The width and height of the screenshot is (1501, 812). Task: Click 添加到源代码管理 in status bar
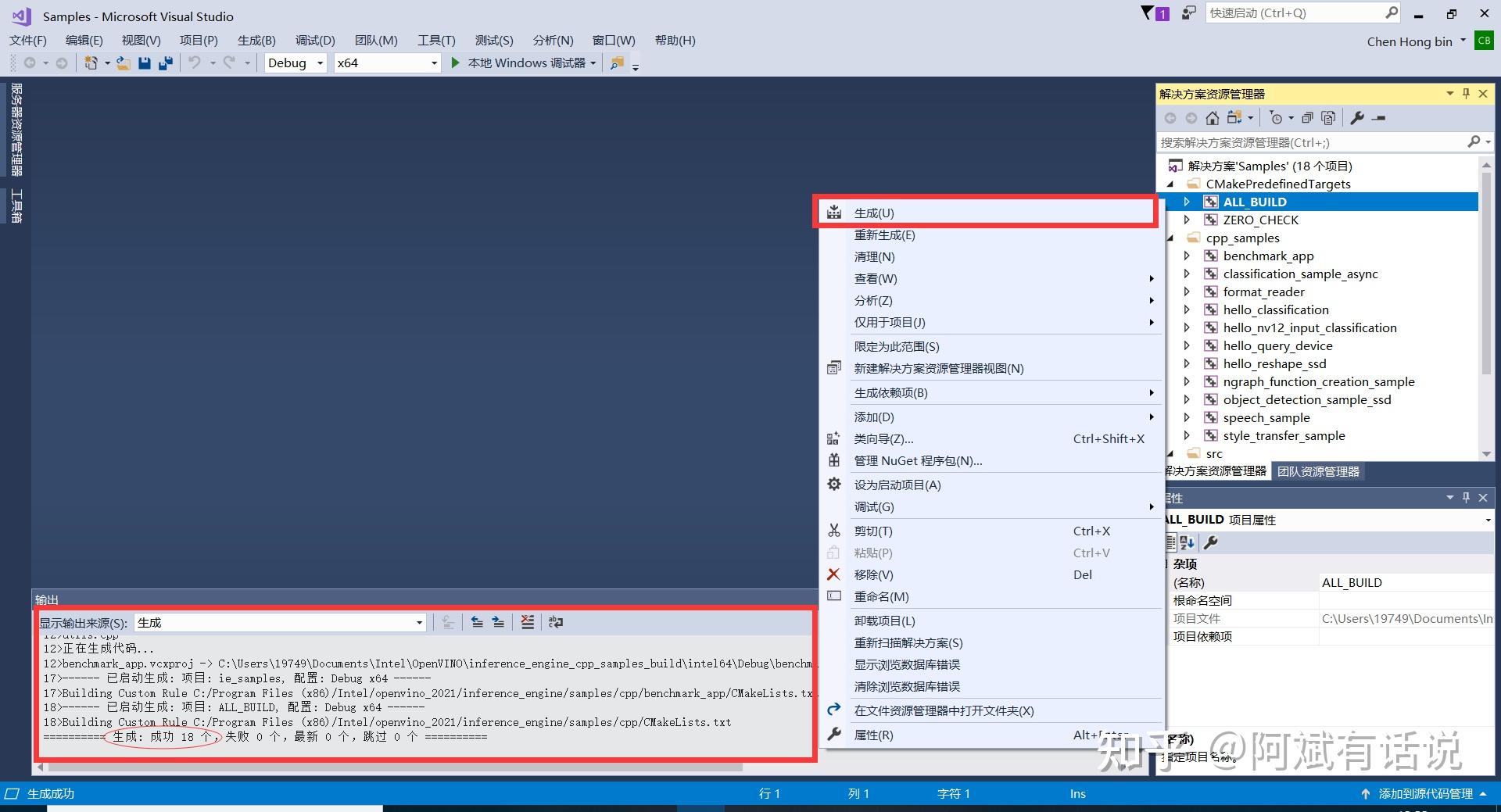(1425, 794)
